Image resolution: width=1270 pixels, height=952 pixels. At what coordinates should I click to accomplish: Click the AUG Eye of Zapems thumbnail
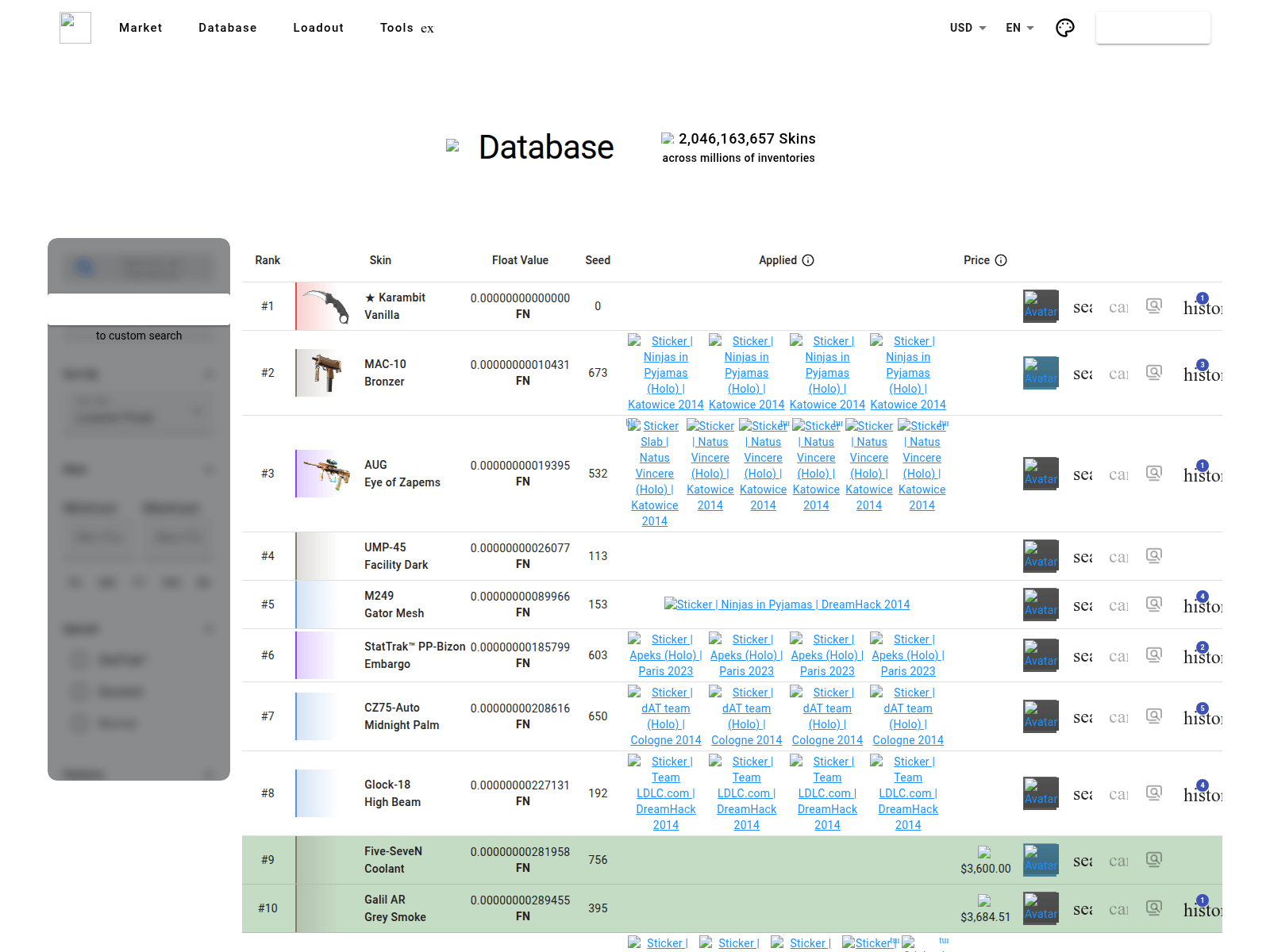(325, 474)
